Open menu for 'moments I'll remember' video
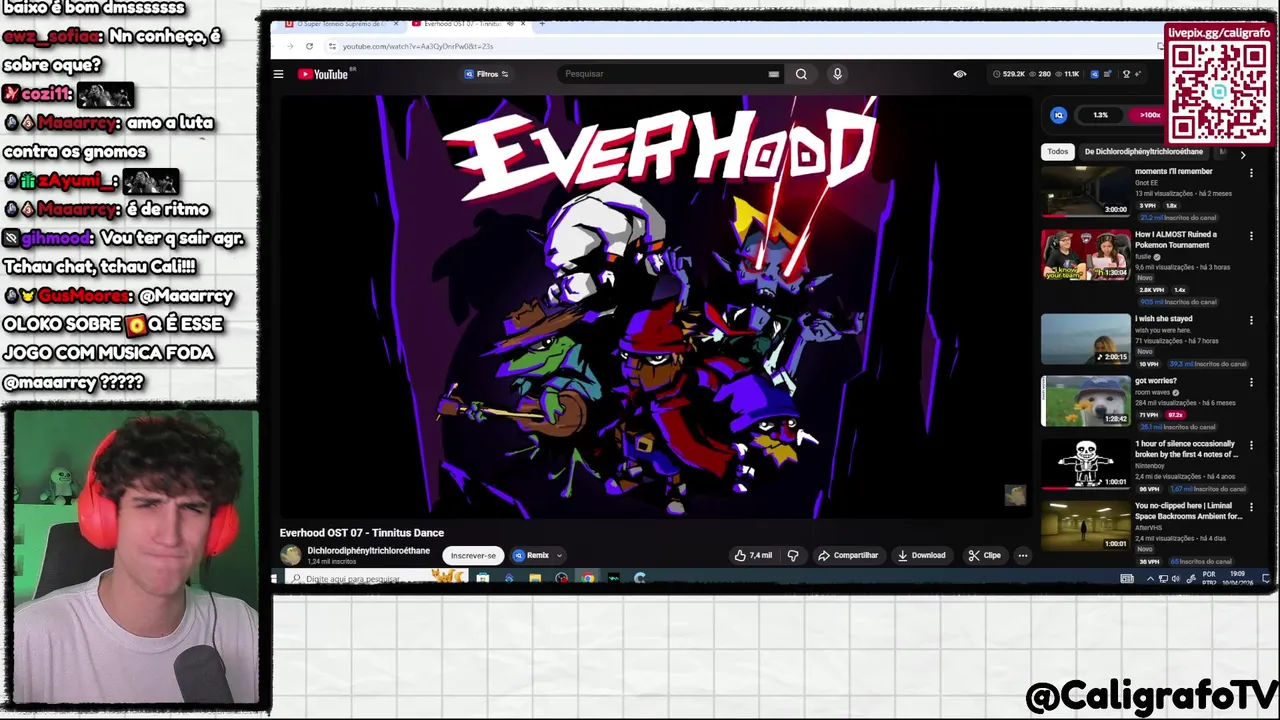The height and width of the screenshot is (720, 1280). pos(1251,173)
